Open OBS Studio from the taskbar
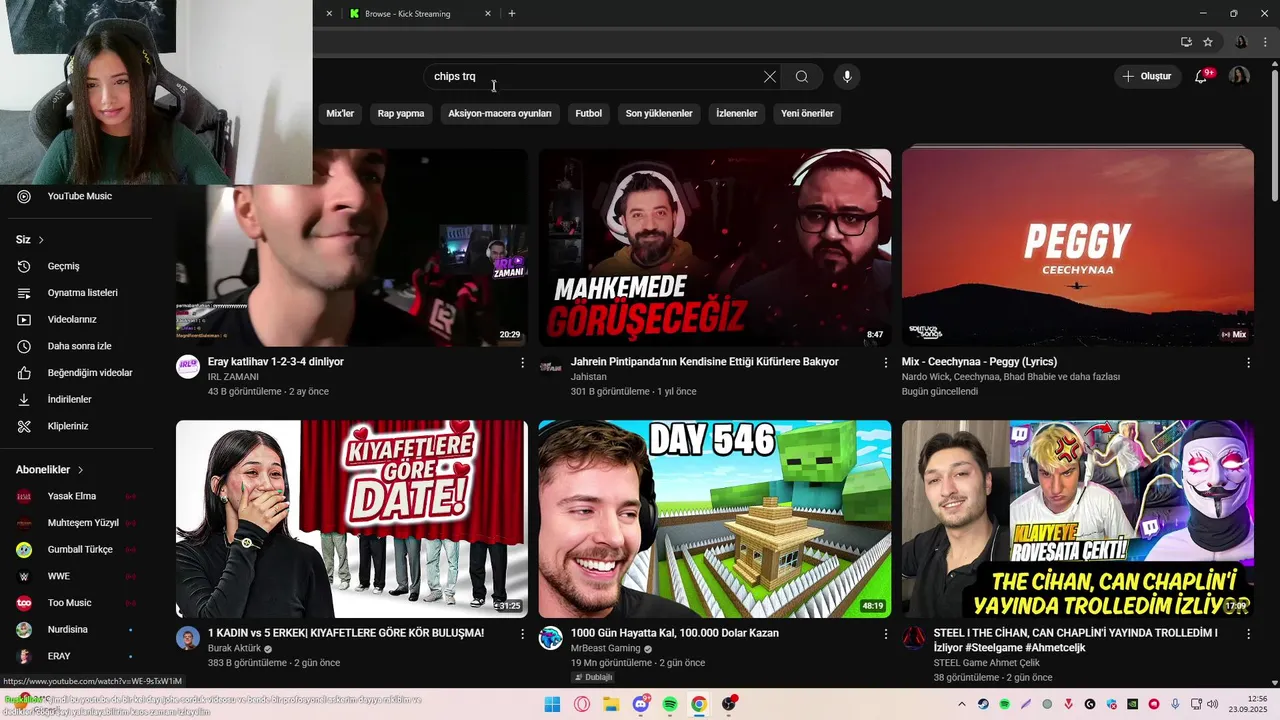Image resolution: width=1280 pixels, height=720 pixels. (x=729, y=704)
